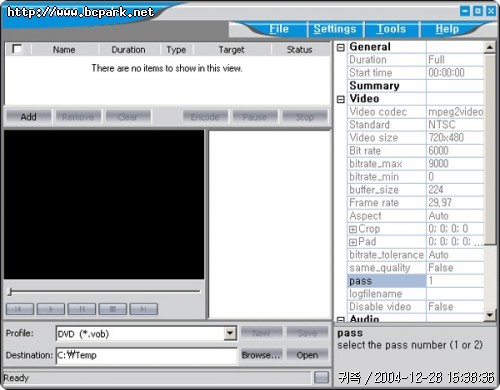This screenshot has height=390, width=500.
Task: Click the Duration value Full
Action: [455, 60]
